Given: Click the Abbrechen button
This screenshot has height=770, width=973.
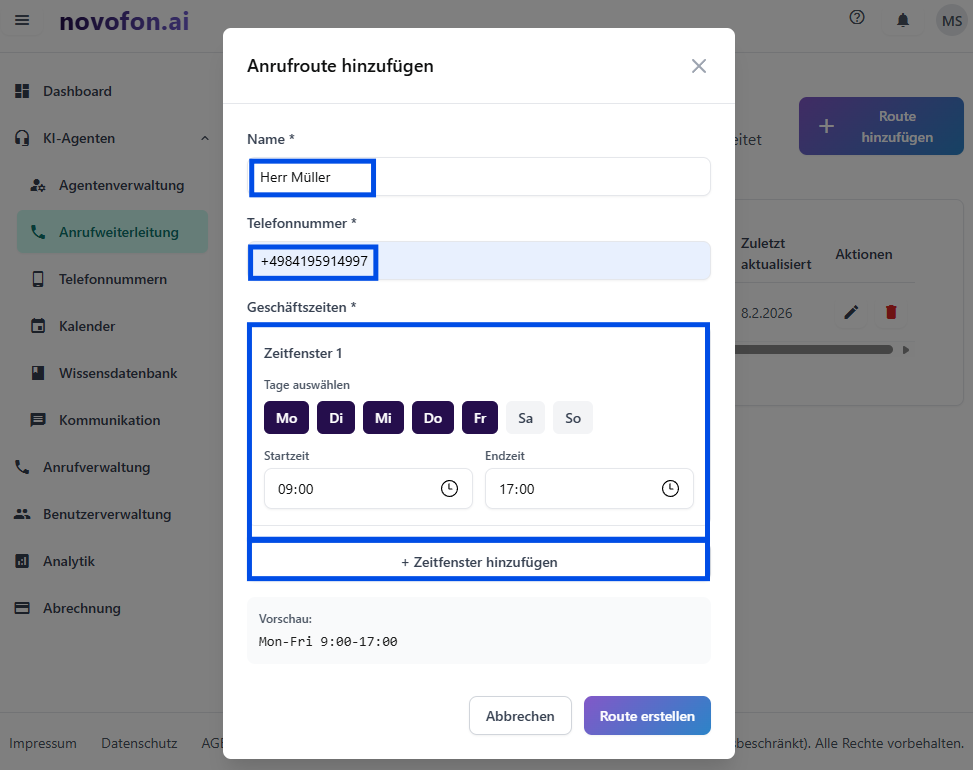Looking at the screenshot, I should point(520,716).
